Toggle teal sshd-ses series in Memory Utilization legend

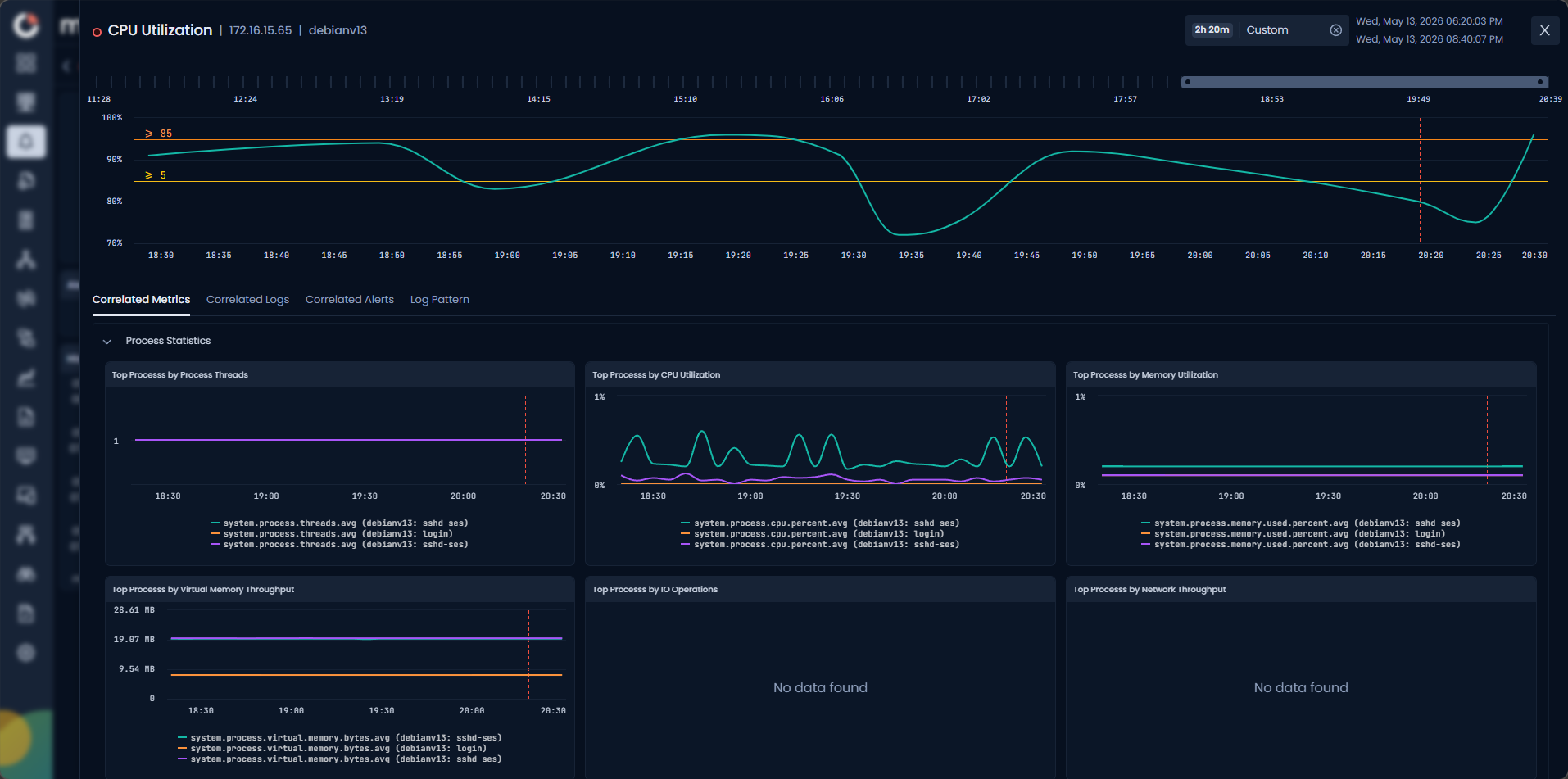pos(1301,523)
